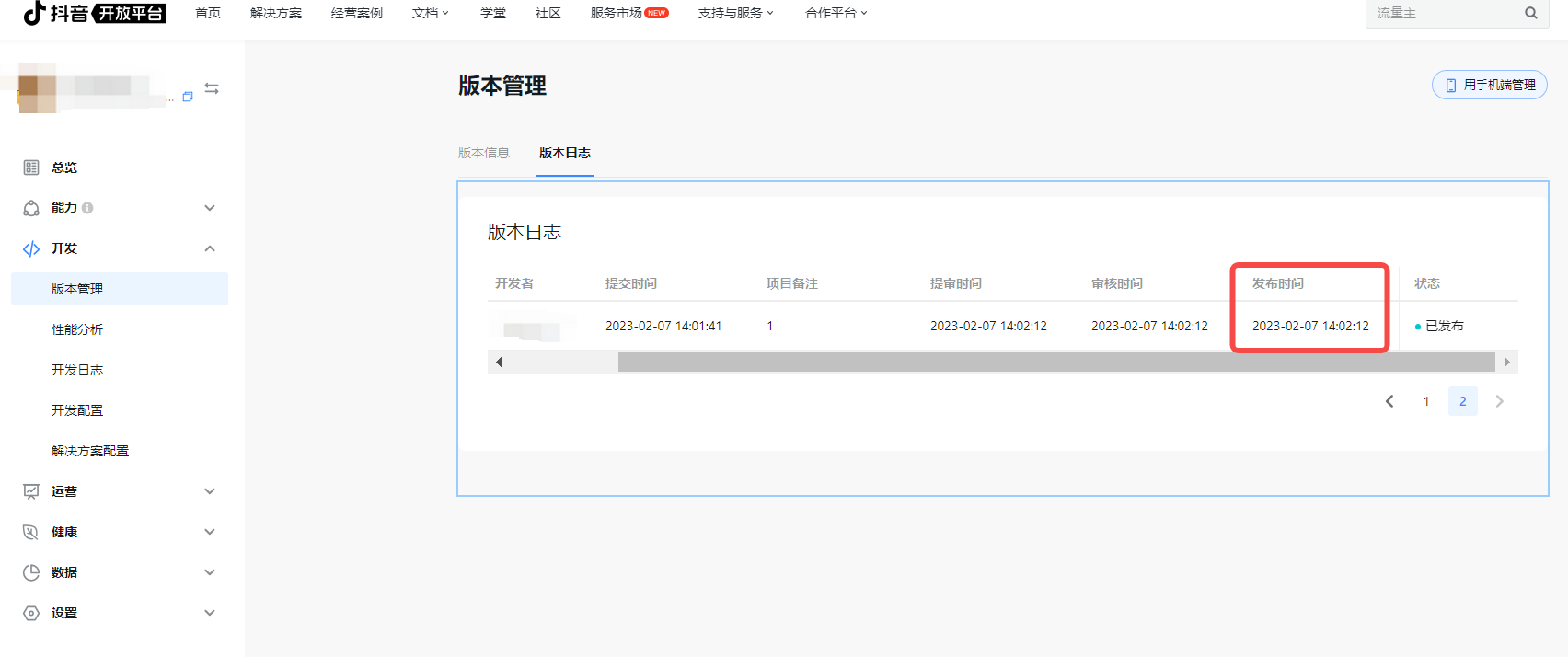1568x657 pixels.
Task: Click the 用手机端管理 button
Action: tap(1489, 85)
